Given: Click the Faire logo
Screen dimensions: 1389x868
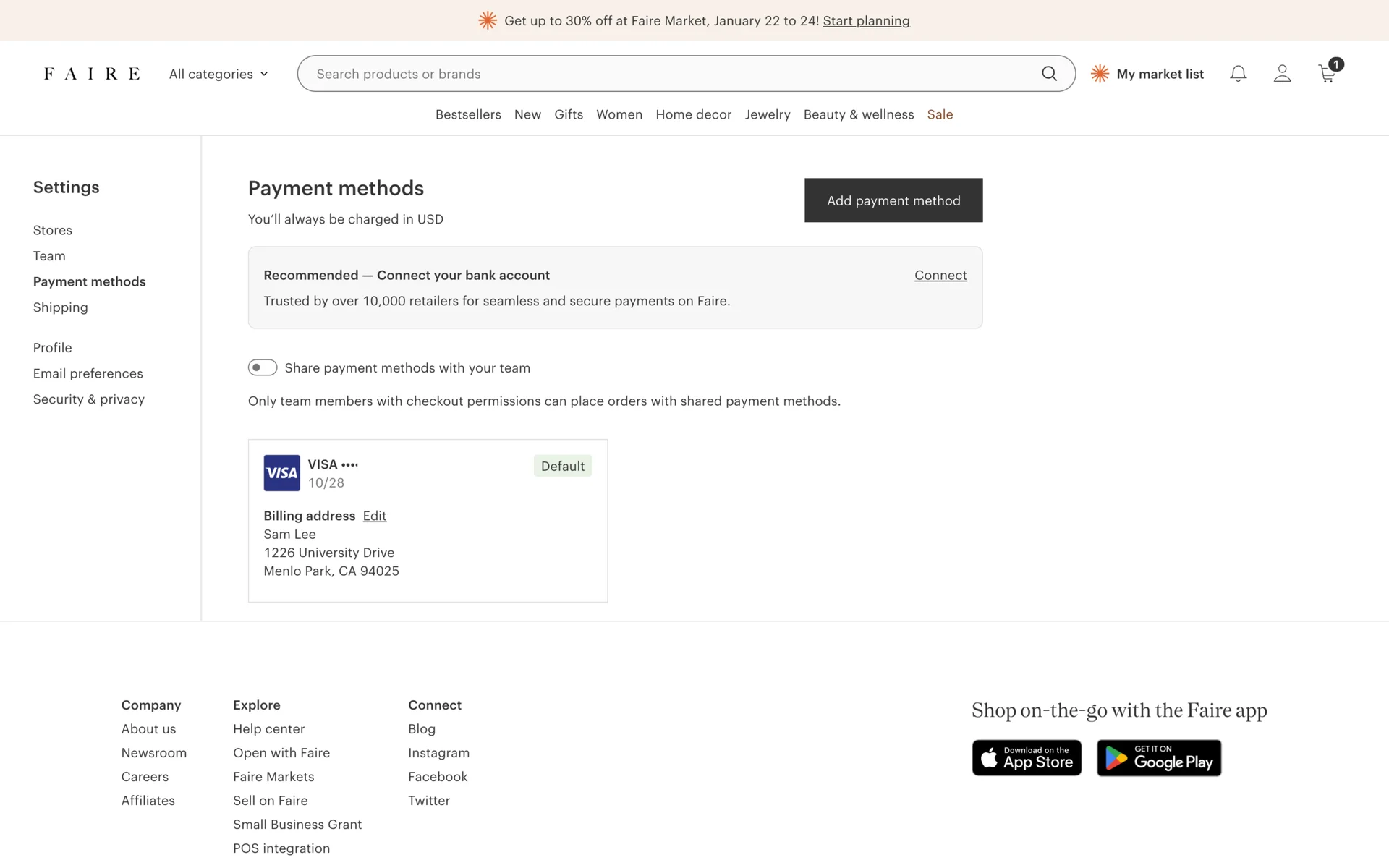Looking at the screenshot, I should coord(92,74).
